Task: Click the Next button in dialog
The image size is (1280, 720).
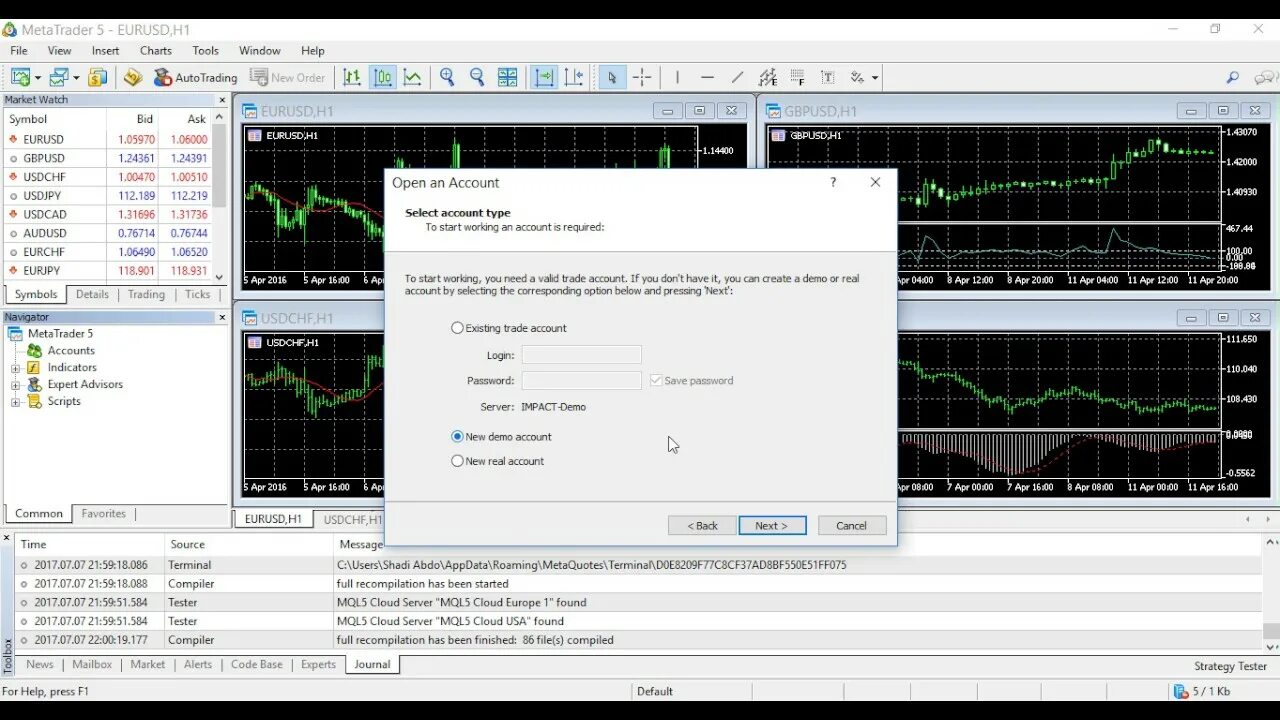Action: pos(772,526)
